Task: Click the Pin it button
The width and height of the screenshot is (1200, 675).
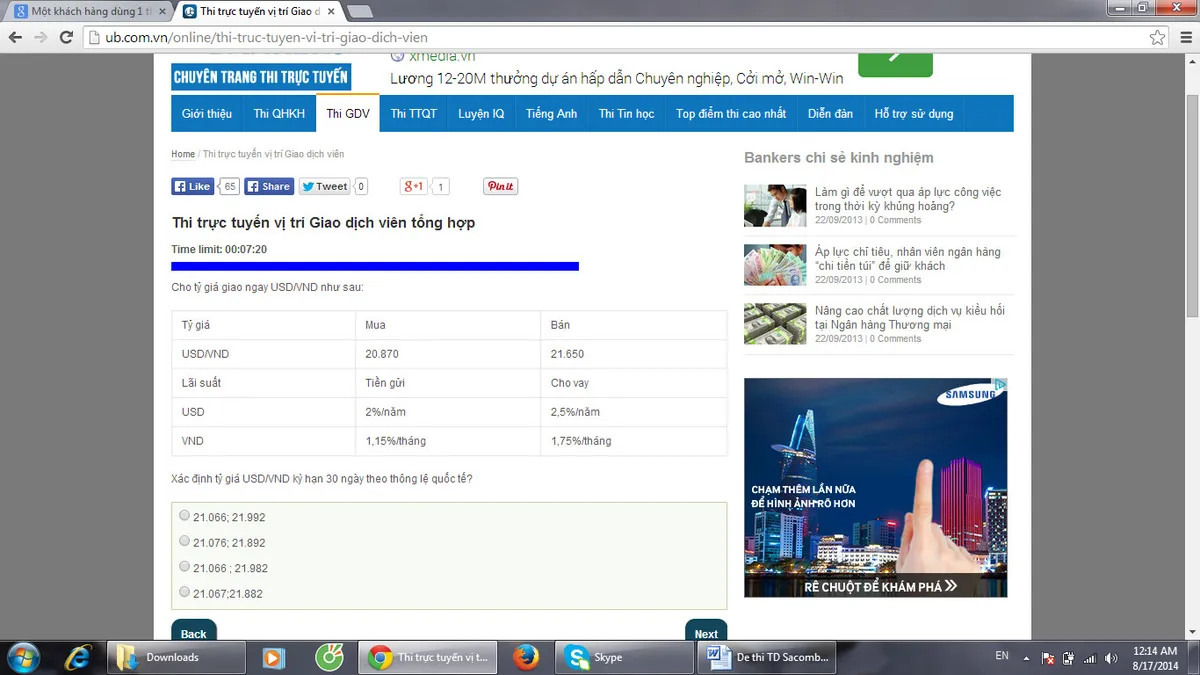Action: (x=500, y=186)
